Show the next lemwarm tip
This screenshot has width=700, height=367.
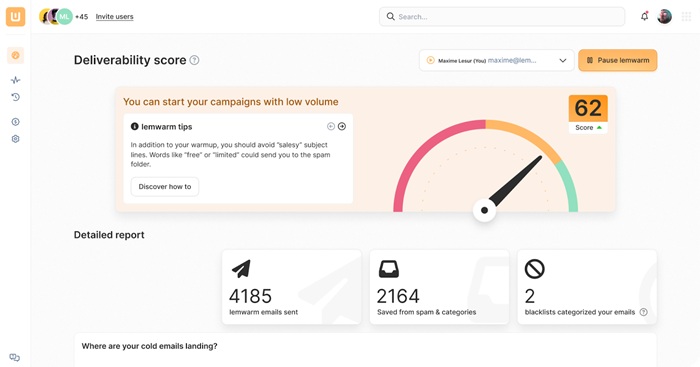point(342,126)
